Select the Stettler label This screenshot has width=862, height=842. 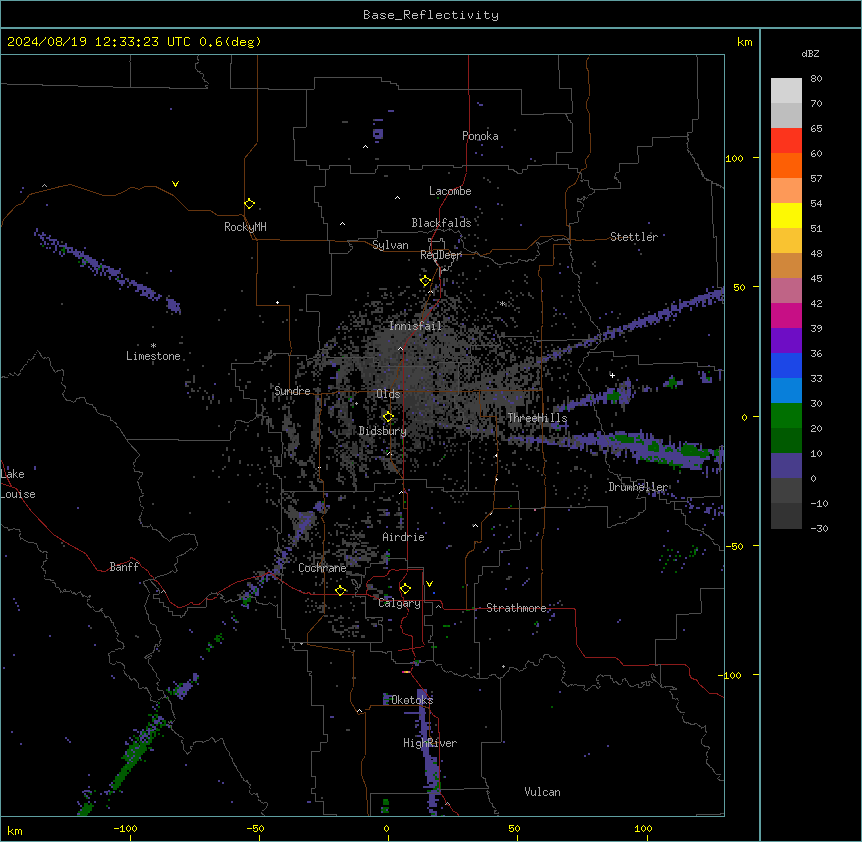(634, 237)
